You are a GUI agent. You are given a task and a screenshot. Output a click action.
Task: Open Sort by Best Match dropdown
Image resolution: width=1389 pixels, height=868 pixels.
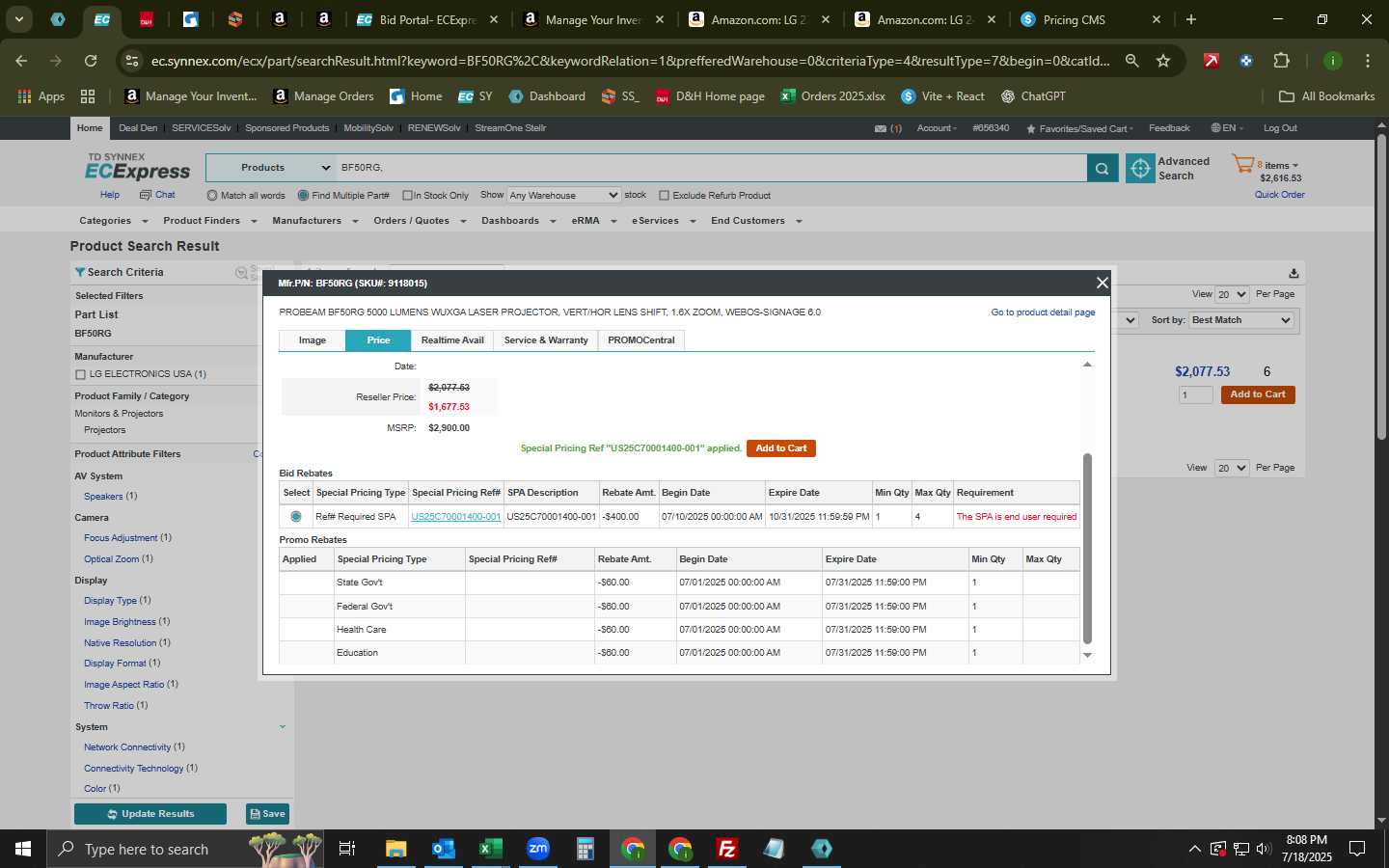(x=1241, y=320)
